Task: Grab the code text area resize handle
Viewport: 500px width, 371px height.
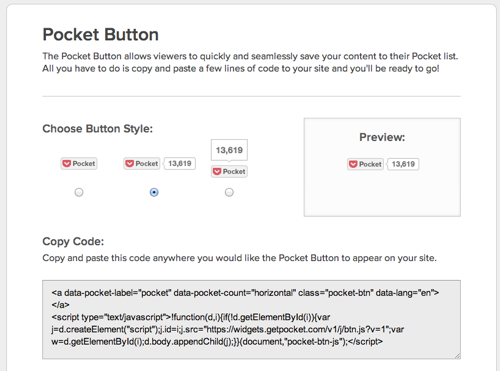Action: point(457,356)
